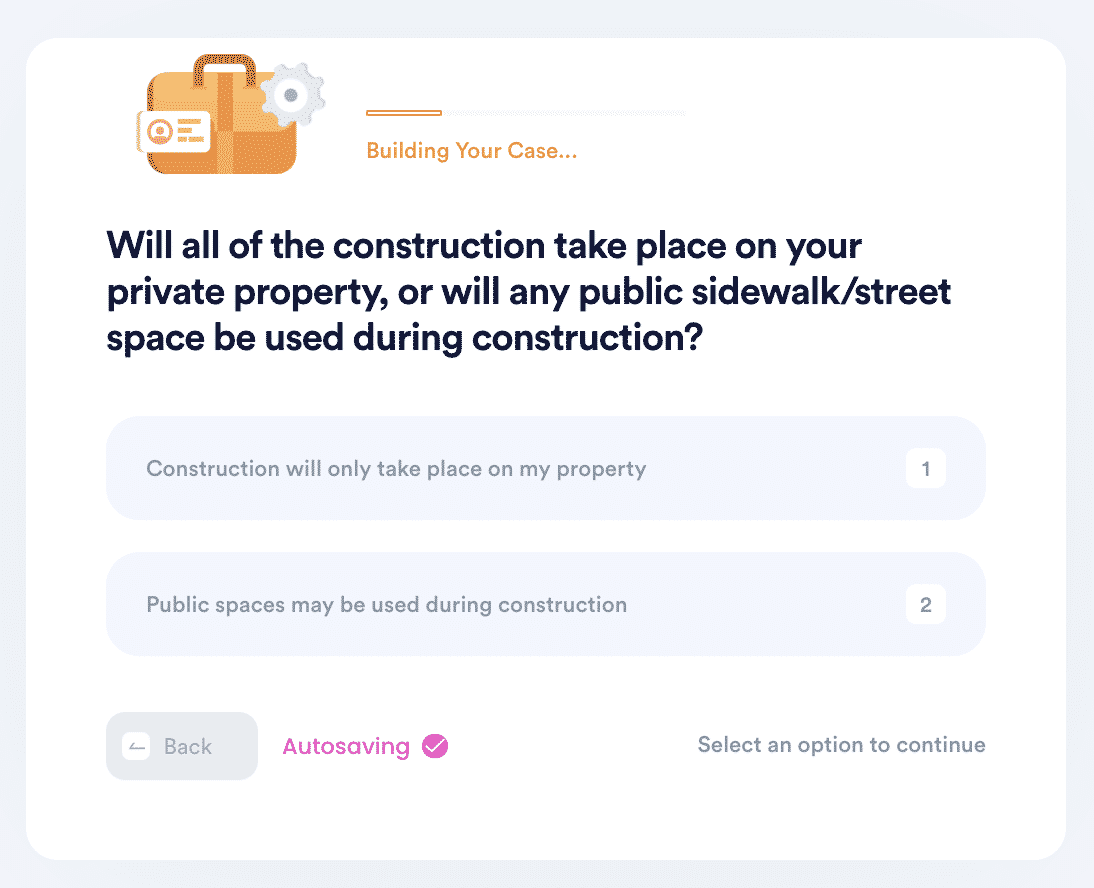Go back using the Back button

click(181, 746)
